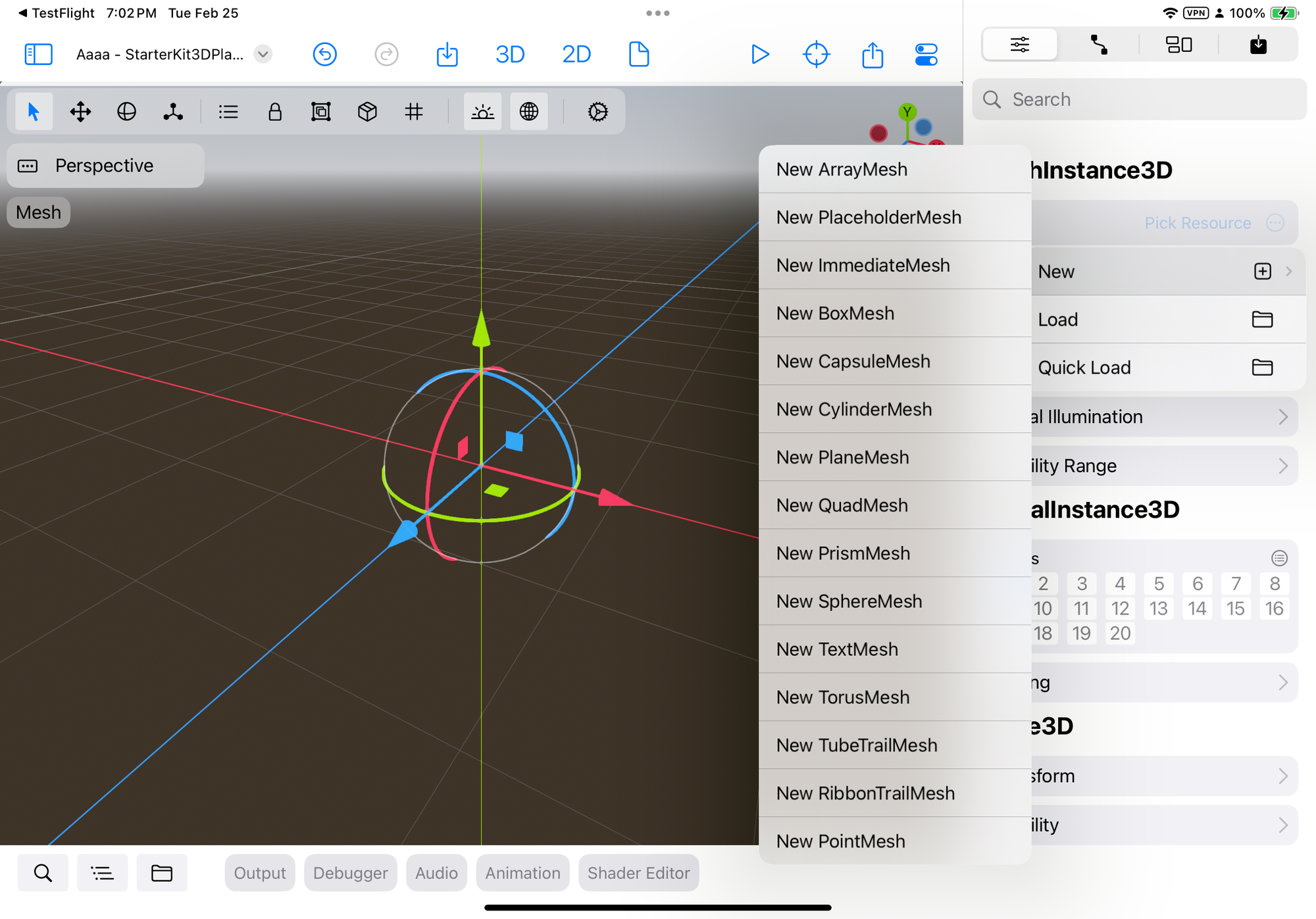Open the Shader Editor bottom panel
This screenshot has height=919, width=1316.
[638, 873]
